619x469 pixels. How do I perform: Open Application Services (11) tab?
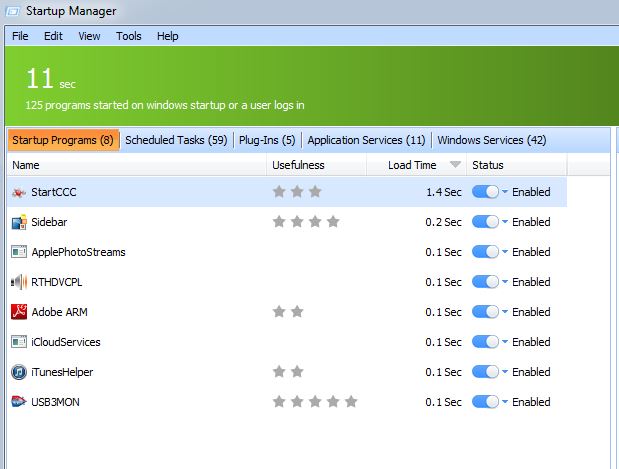[366, 140]
